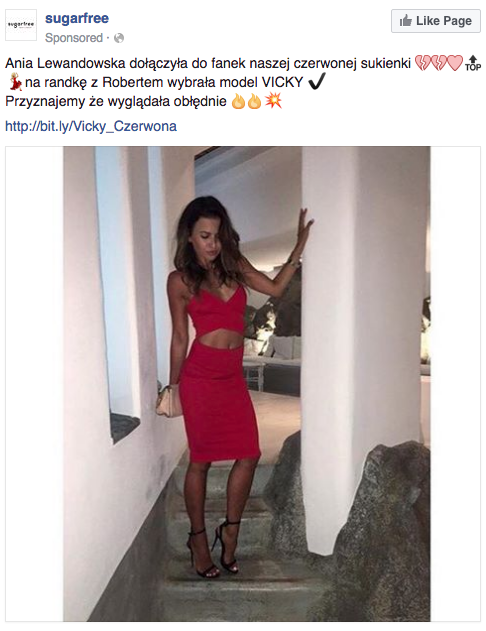Viewport: 486px width, 631px height.
Task: Click the Sponsored label
Action: pos(74,38)
